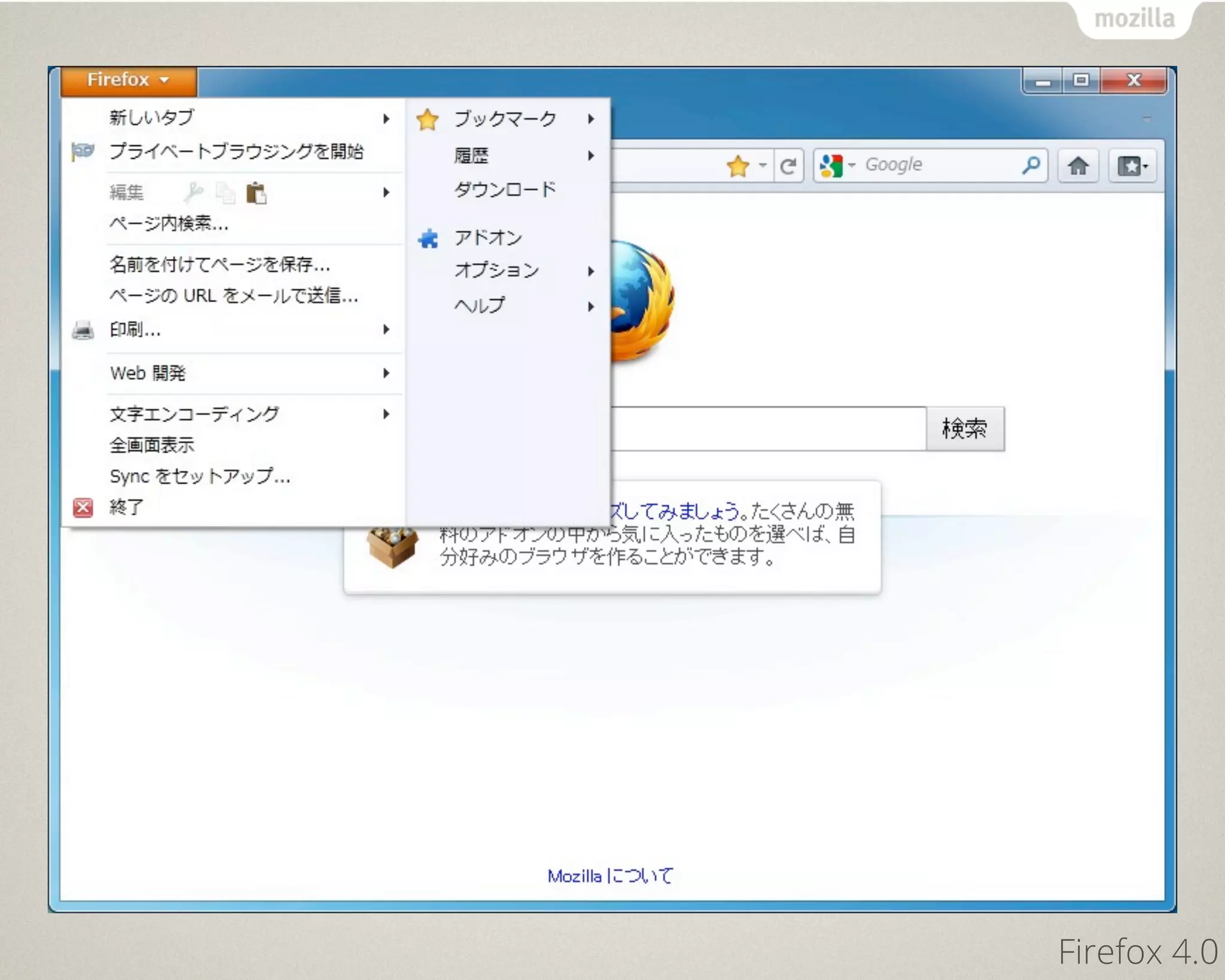Image resolution: width=1225 pixels, height=980 pixels.
Task: Click the 検索 button on the page
Action: [965, 428]
